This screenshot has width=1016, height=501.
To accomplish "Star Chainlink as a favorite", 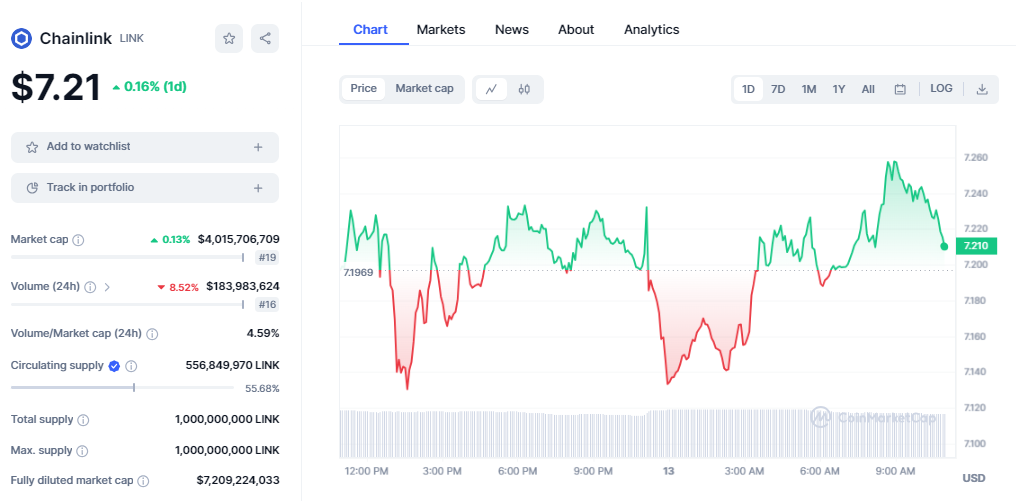I will click(x=229, y=39).
